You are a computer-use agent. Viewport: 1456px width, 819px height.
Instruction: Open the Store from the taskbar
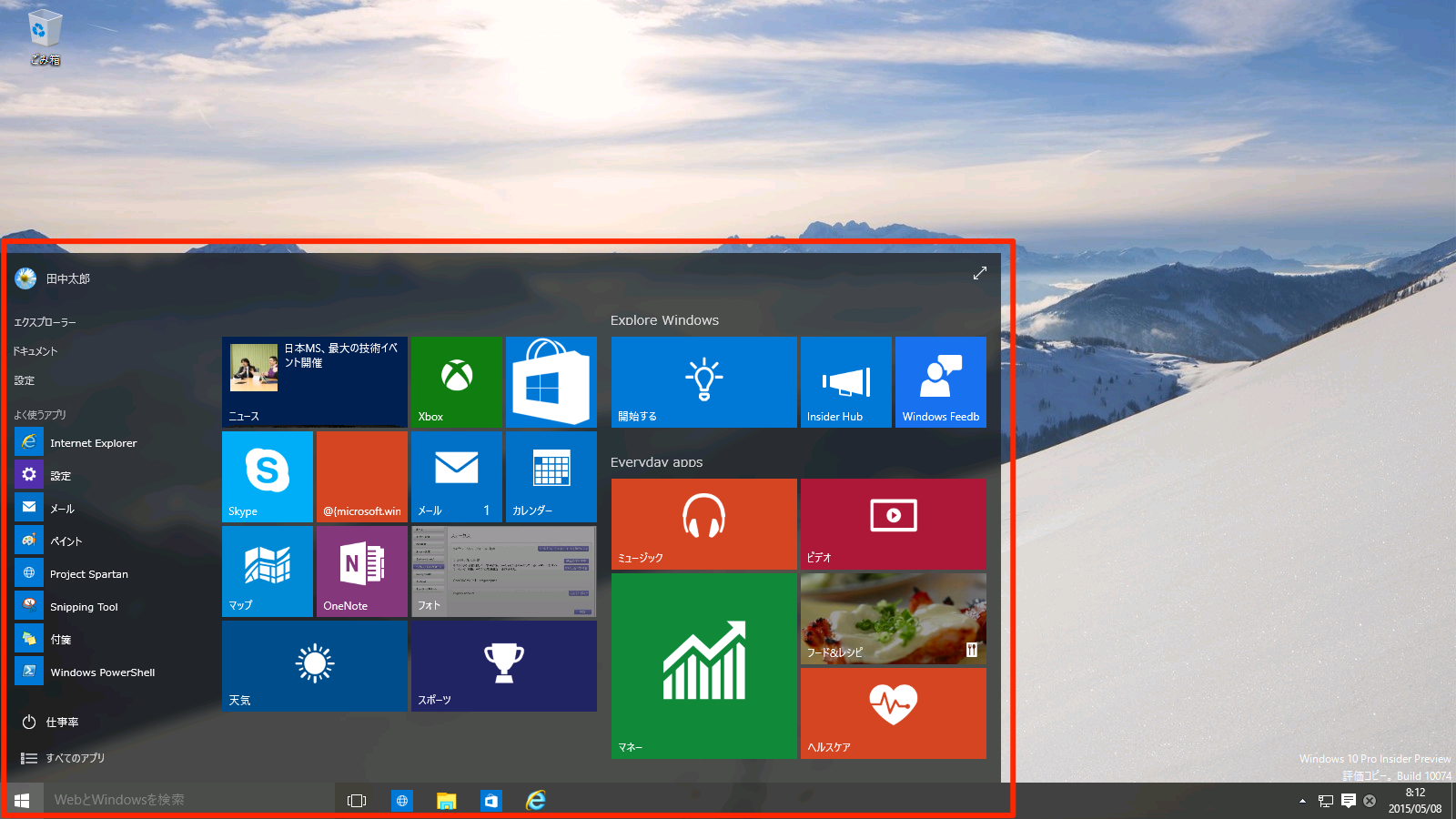490,801
